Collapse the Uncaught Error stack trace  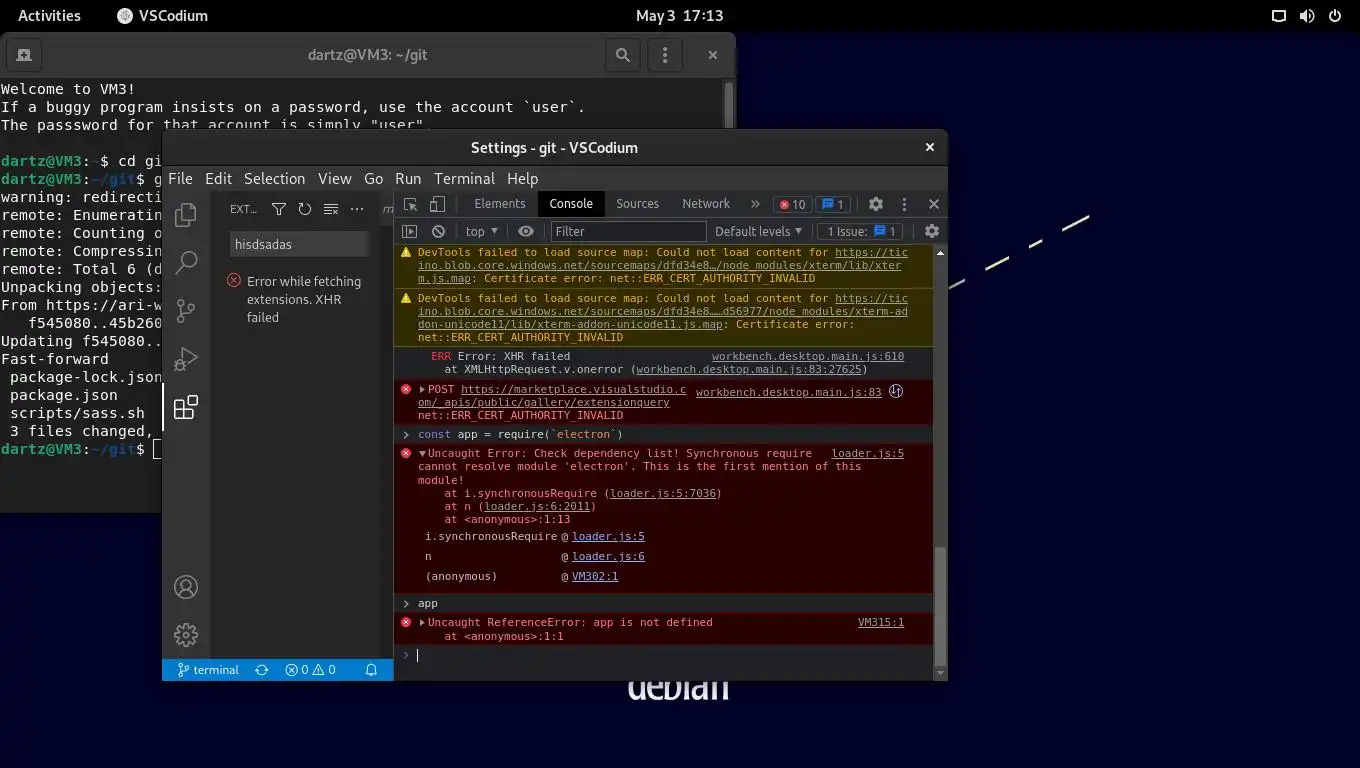(x=422, y=453)
